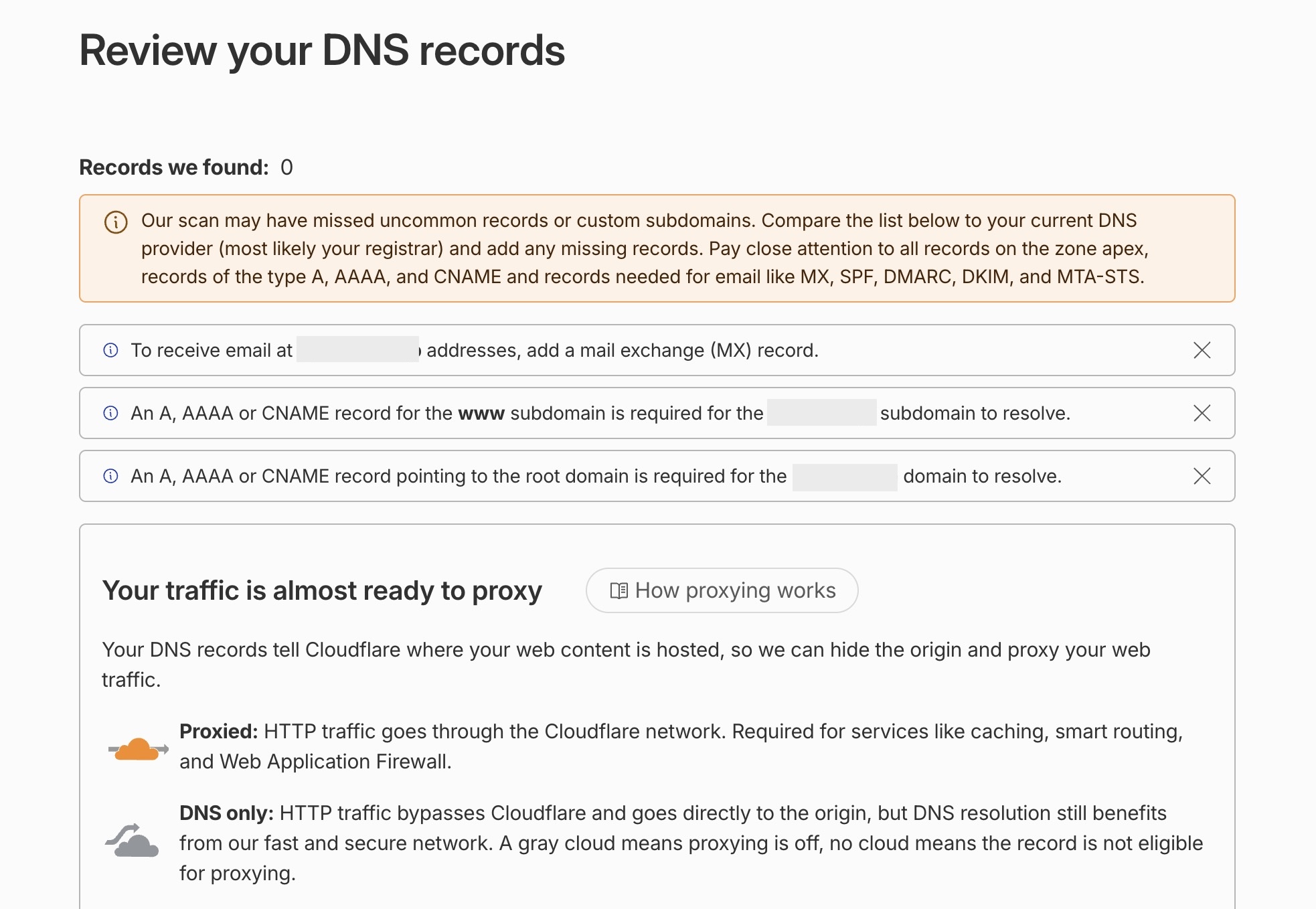Click info icon beside root domain message
Image resolution: width=1316 pixels, height=909 pixels.
[x=111, y=476]
